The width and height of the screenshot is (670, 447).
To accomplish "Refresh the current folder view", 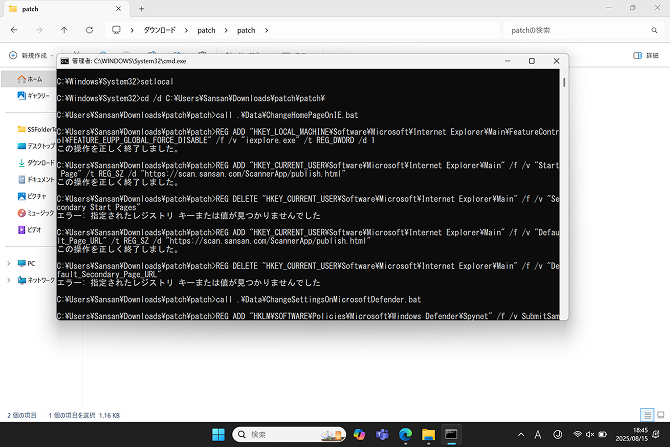I will click(89, 30).
